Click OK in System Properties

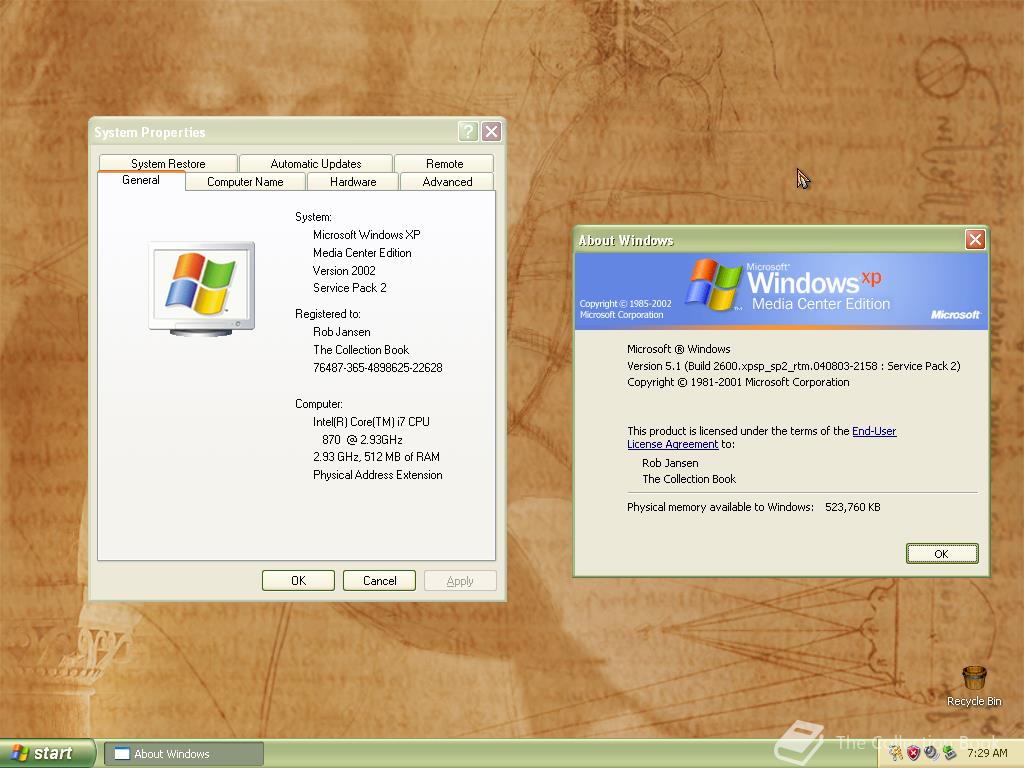[298, 581]
